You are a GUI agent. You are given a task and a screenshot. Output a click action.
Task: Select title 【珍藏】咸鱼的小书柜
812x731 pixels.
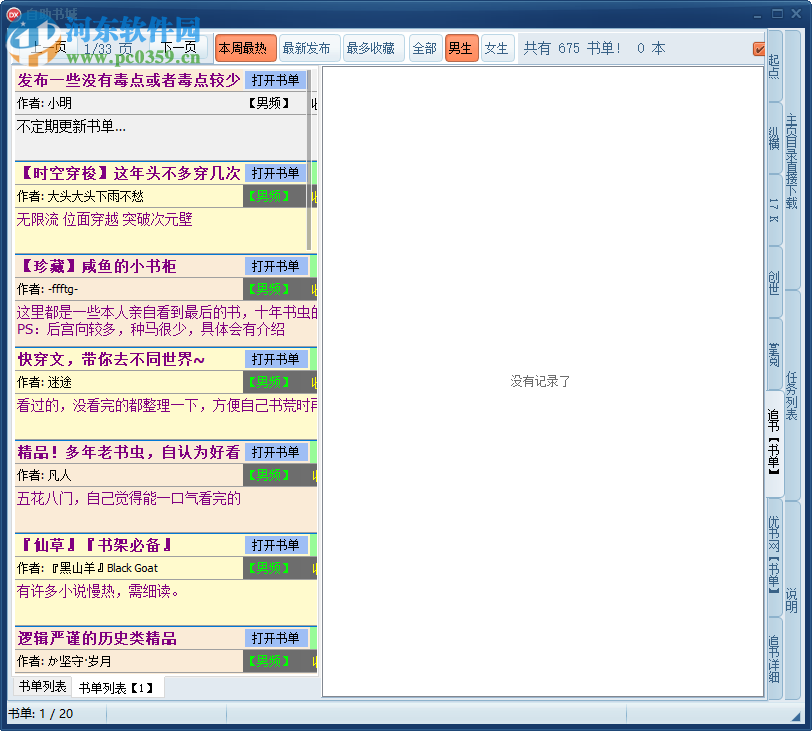(97, 266)
